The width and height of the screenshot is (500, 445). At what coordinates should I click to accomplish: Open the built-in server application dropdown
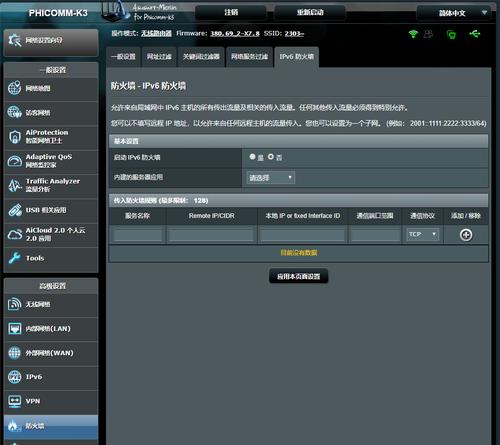tap(270, 178)
